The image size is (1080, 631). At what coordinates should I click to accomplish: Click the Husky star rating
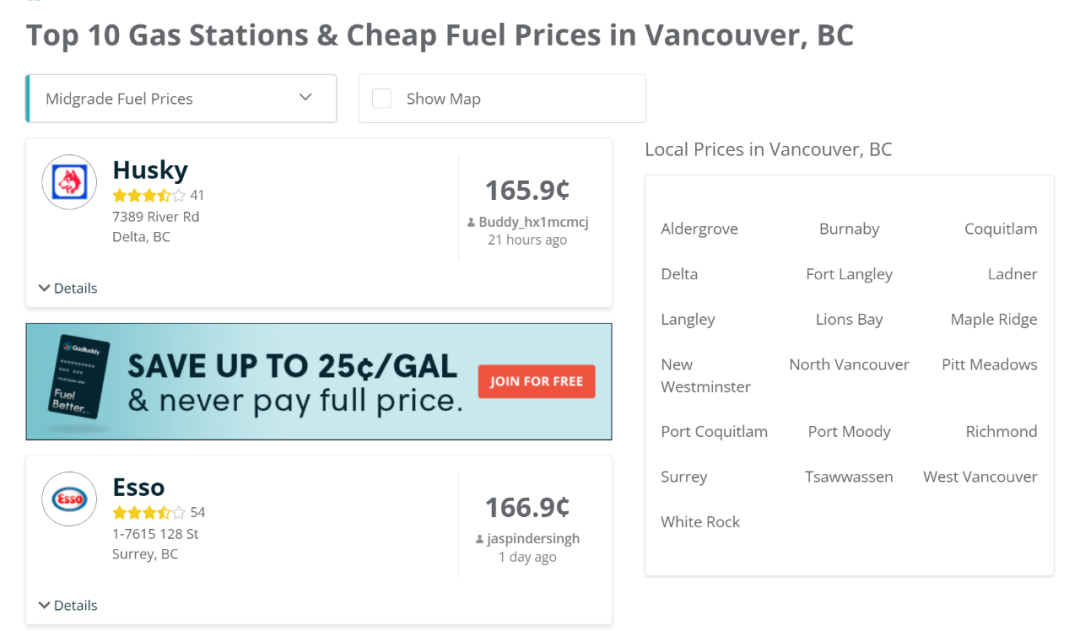click(x=149, y=195)
